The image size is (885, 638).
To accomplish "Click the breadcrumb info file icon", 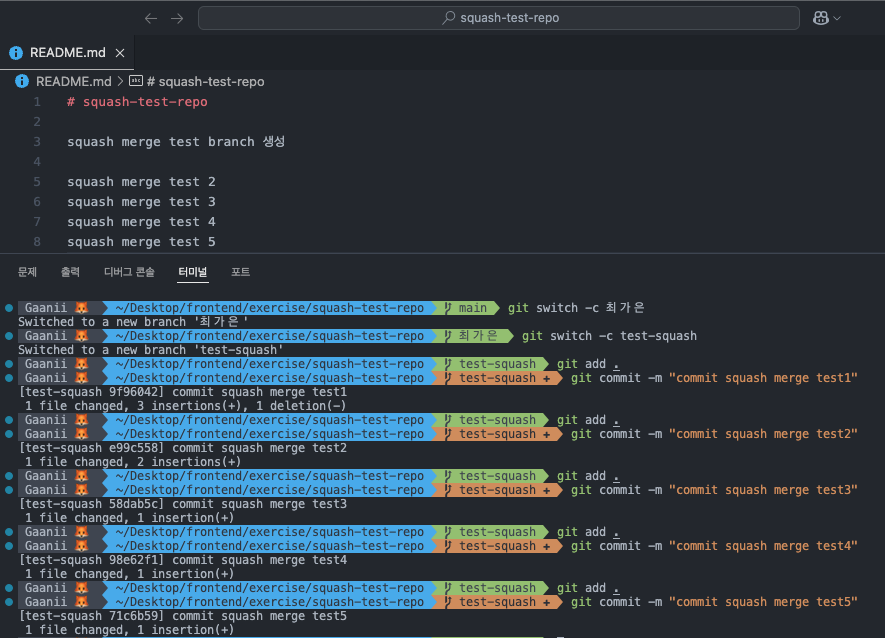I will (x=21, y=81).
